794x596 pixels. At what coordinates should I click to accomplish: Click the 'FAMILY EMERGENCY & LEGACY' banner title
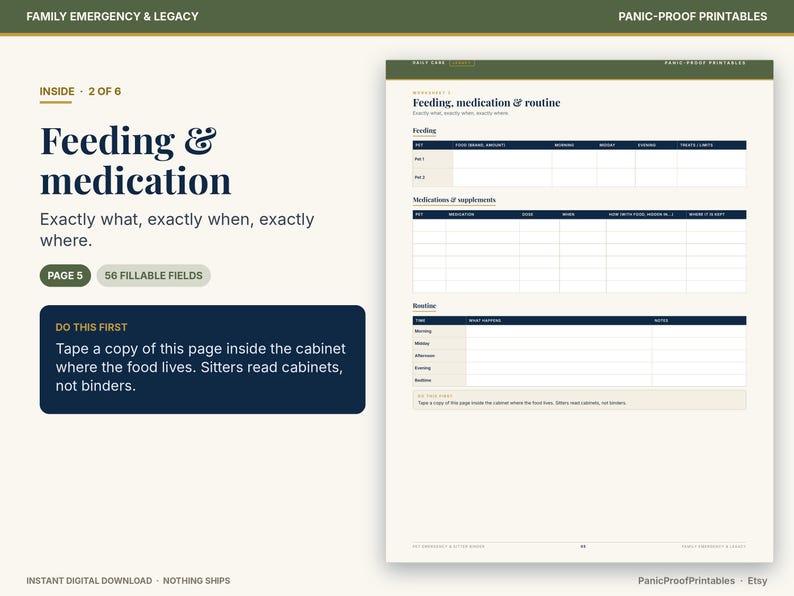(x=112, y=16)
